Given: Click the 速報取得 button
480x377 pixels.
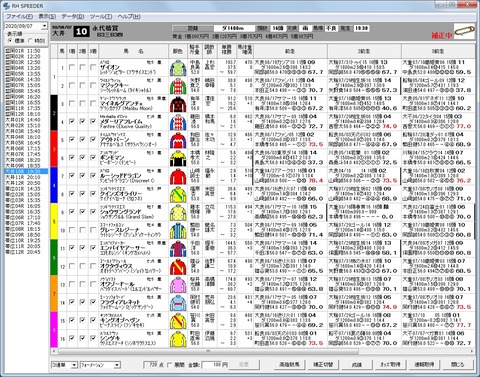Looking at the screenshot, I should coord(424,365).
